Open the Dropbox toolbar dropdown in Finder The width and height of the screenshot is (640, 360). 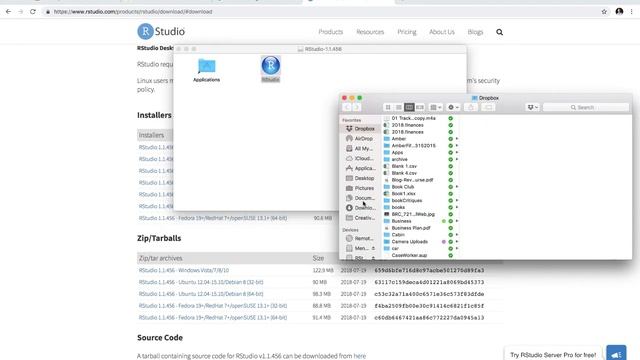click(532, 107)
